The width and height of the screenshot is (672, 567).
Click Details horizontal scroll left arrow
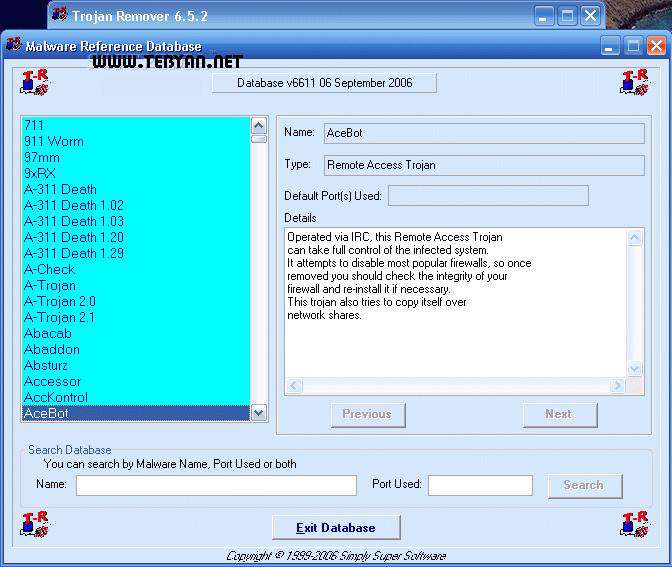pos(294,386)
